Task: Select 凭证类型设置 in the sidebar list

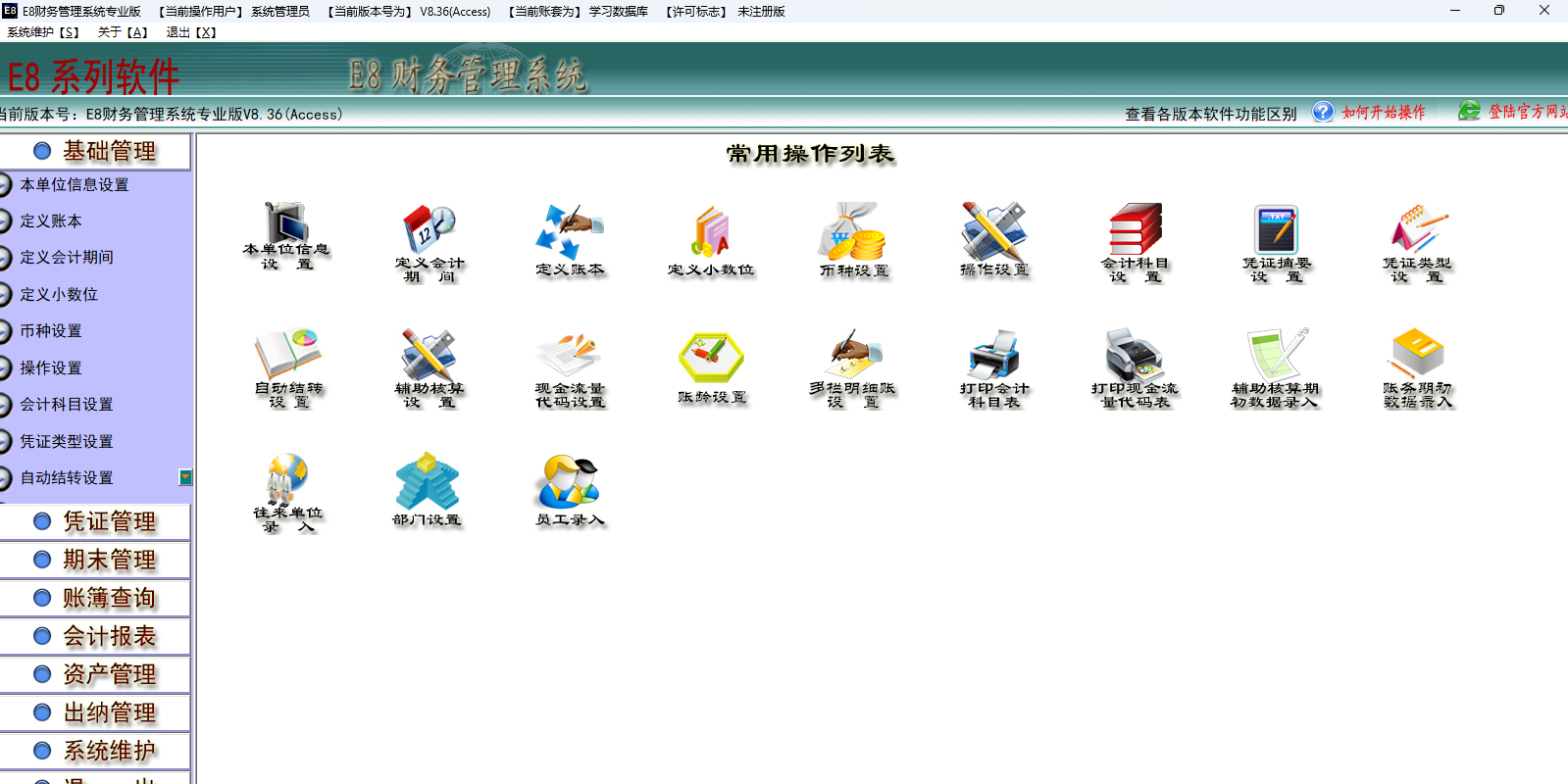Action: tap(67, 441)
